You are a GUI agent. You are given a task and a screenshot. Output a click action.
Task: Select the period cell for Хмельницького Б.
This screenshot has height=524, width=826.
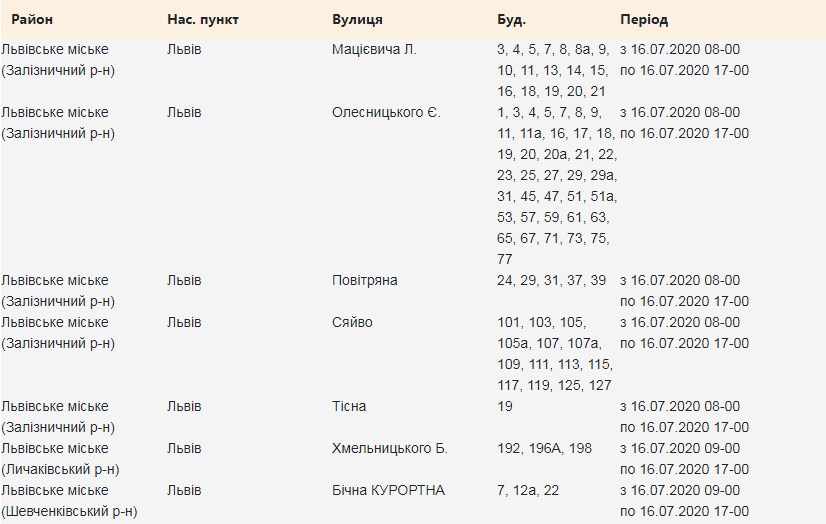[684, 458]
